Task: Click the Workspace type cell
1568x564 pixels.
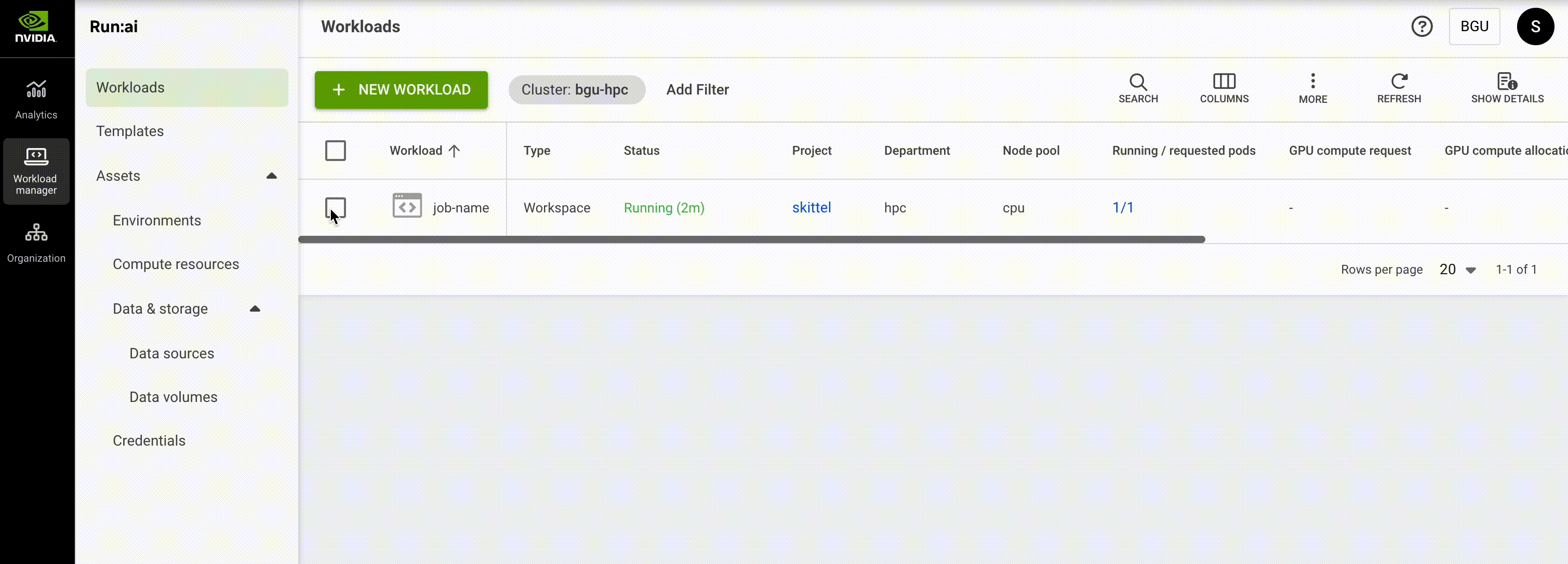Action: (x=556, y=208)
